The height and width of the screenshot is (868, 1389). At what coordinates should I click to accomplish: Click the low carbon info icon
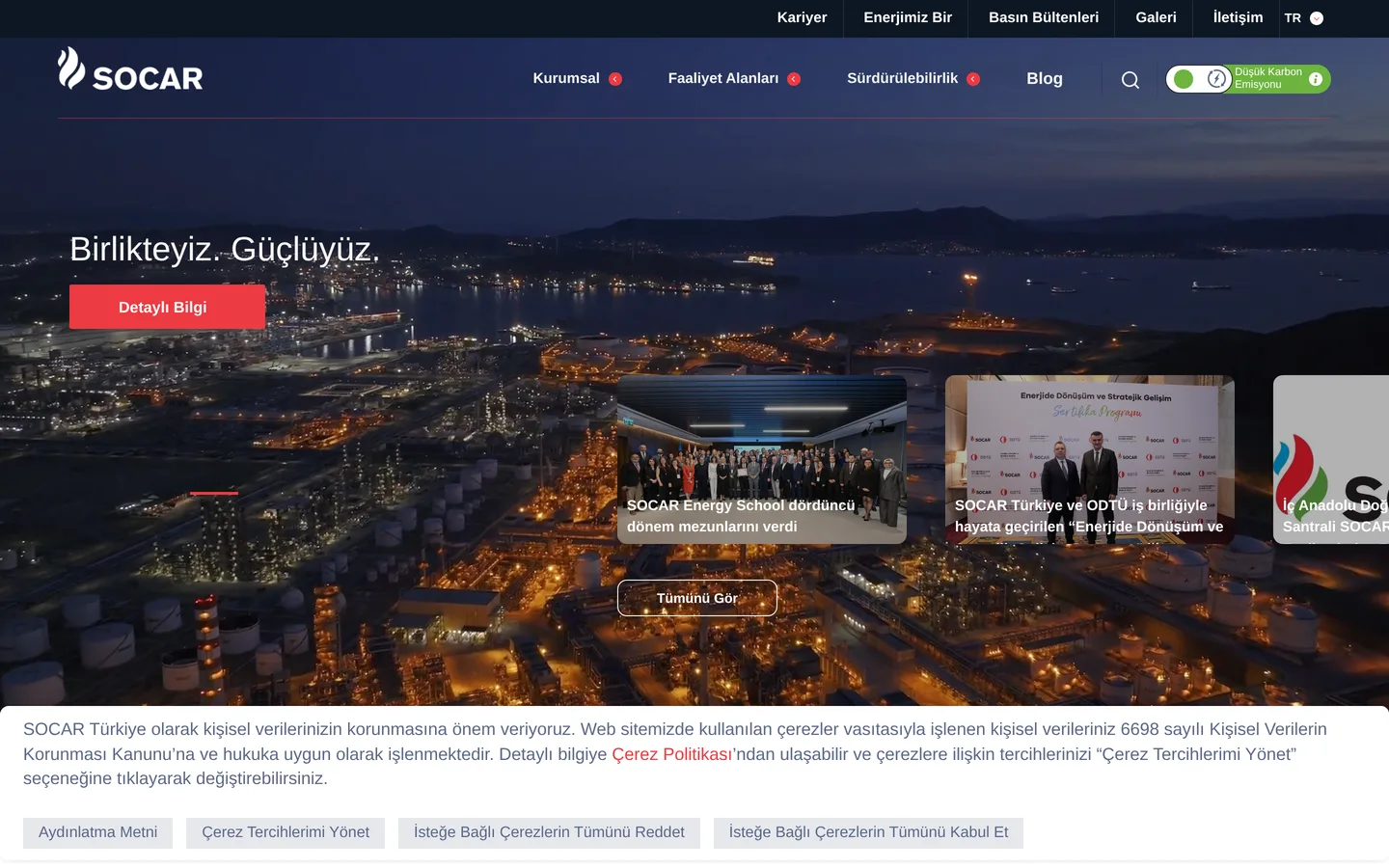(1316, 79)
